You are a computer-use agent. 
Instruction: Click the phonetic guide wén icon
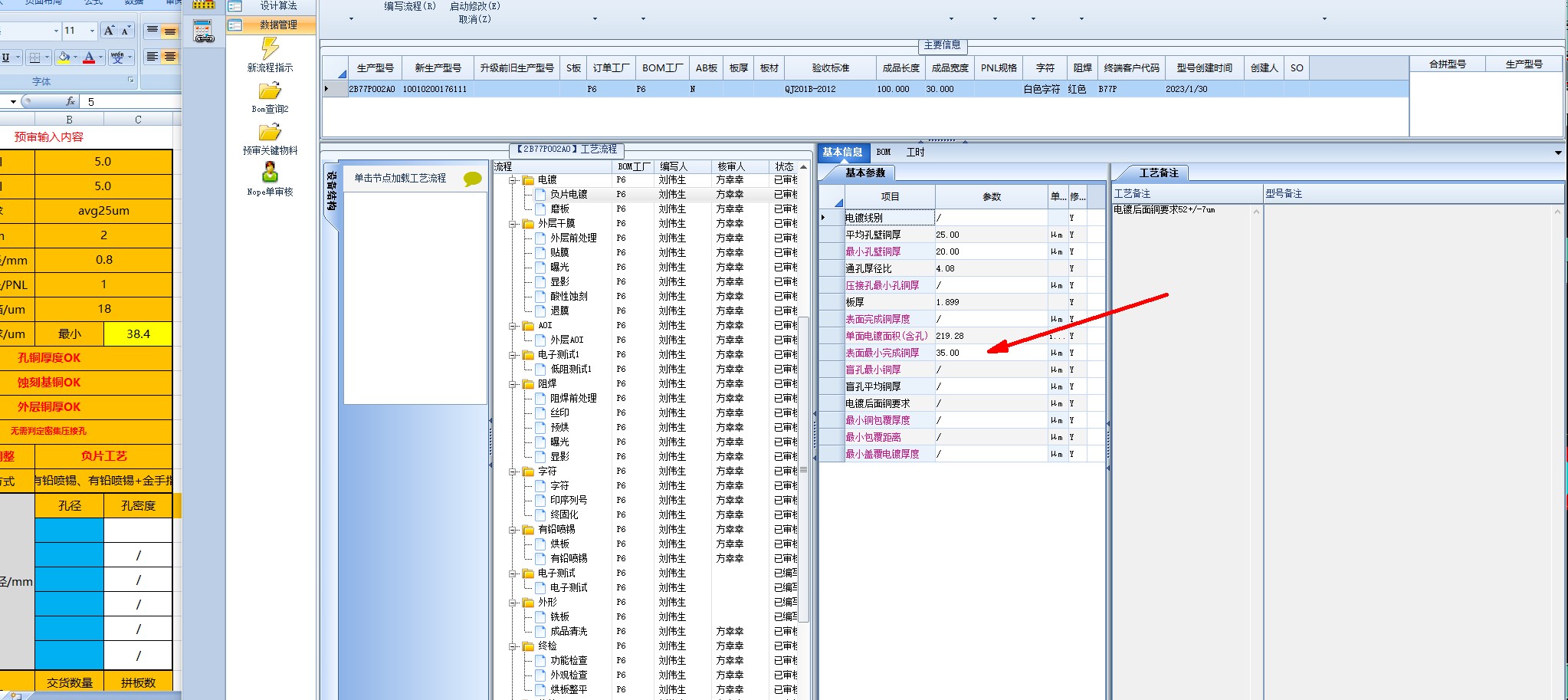click(x=116, y=58)
